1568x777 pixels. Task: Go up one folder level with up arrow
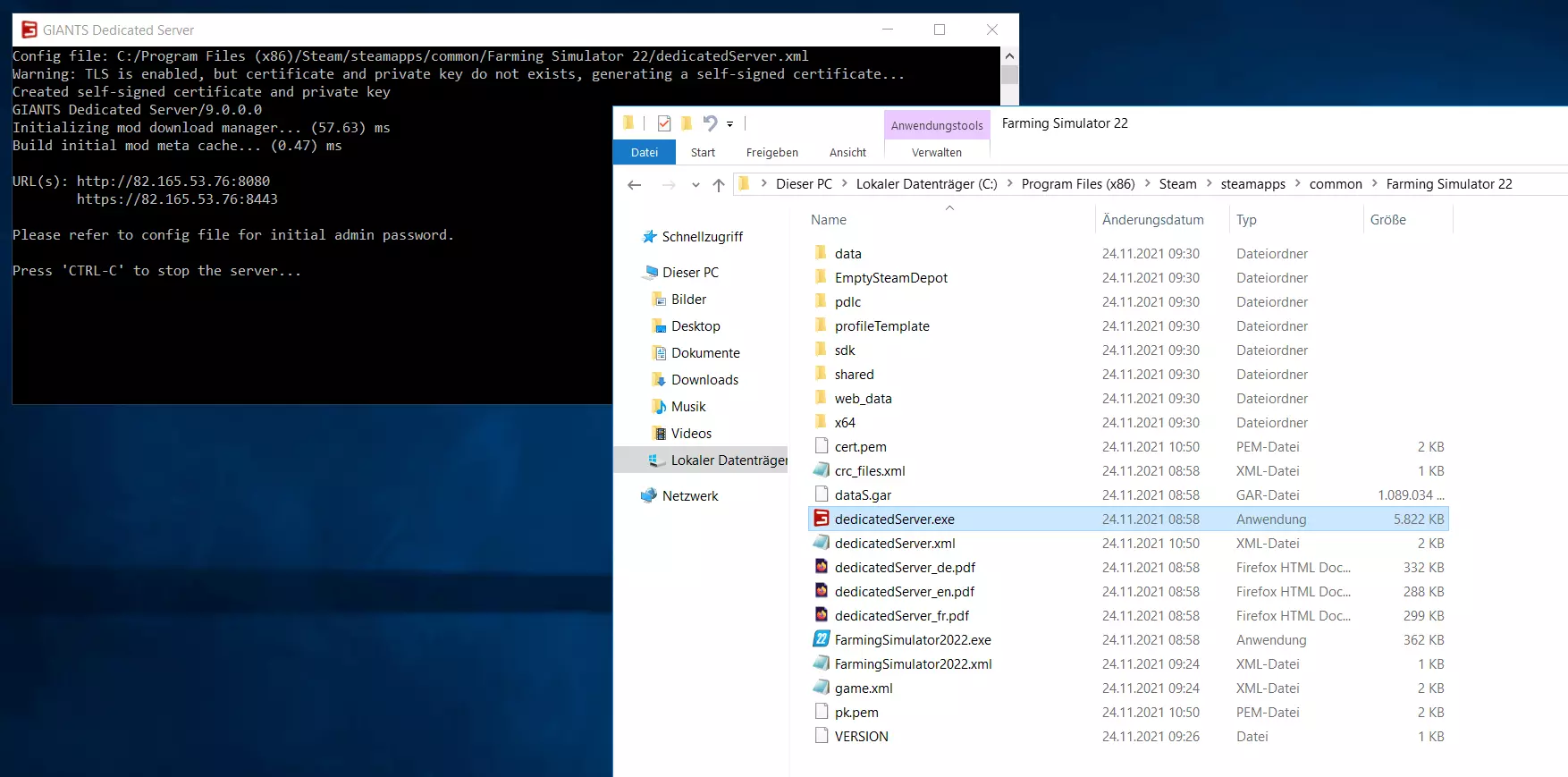click(719, 185)
